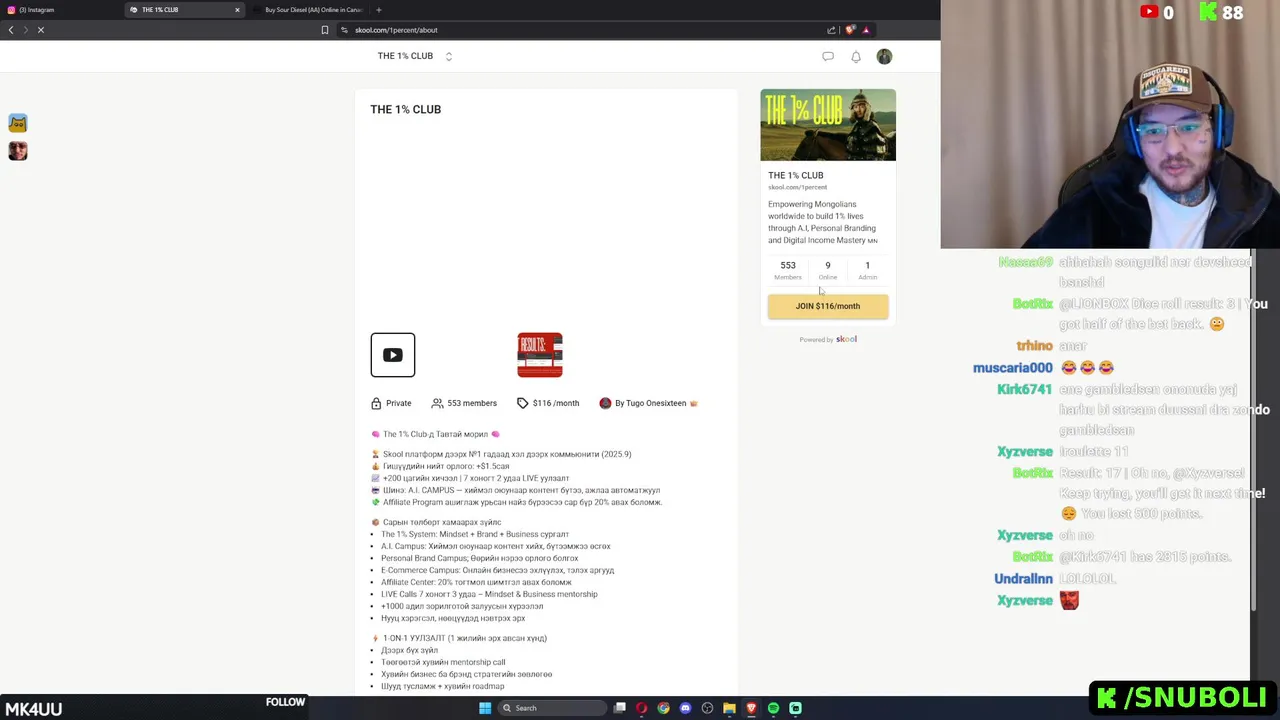
Task: Click the browser forward arrow
Action: (x=26, y=30)
